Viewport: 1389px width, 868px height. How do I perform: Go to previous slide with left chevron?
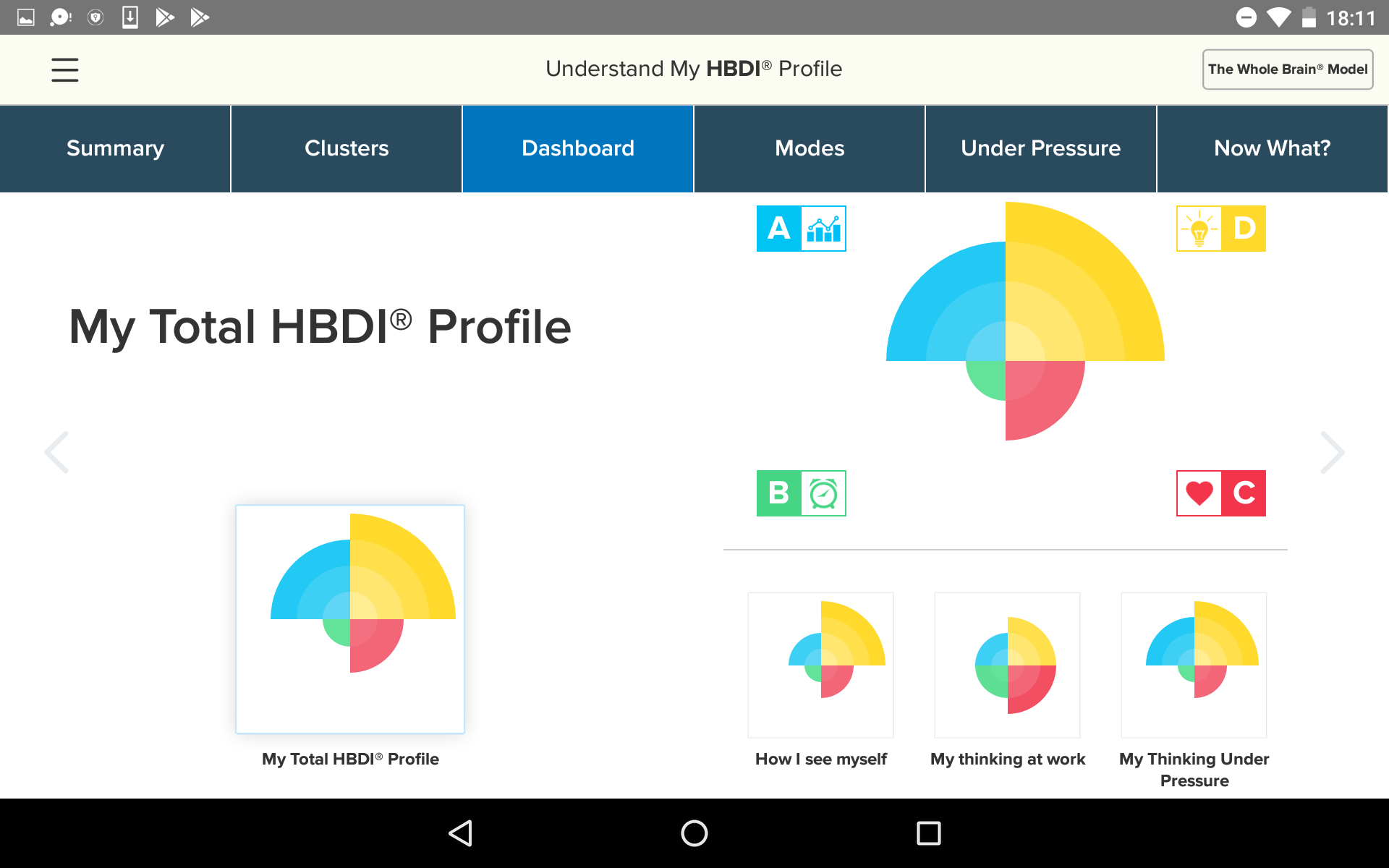point(57,453)
